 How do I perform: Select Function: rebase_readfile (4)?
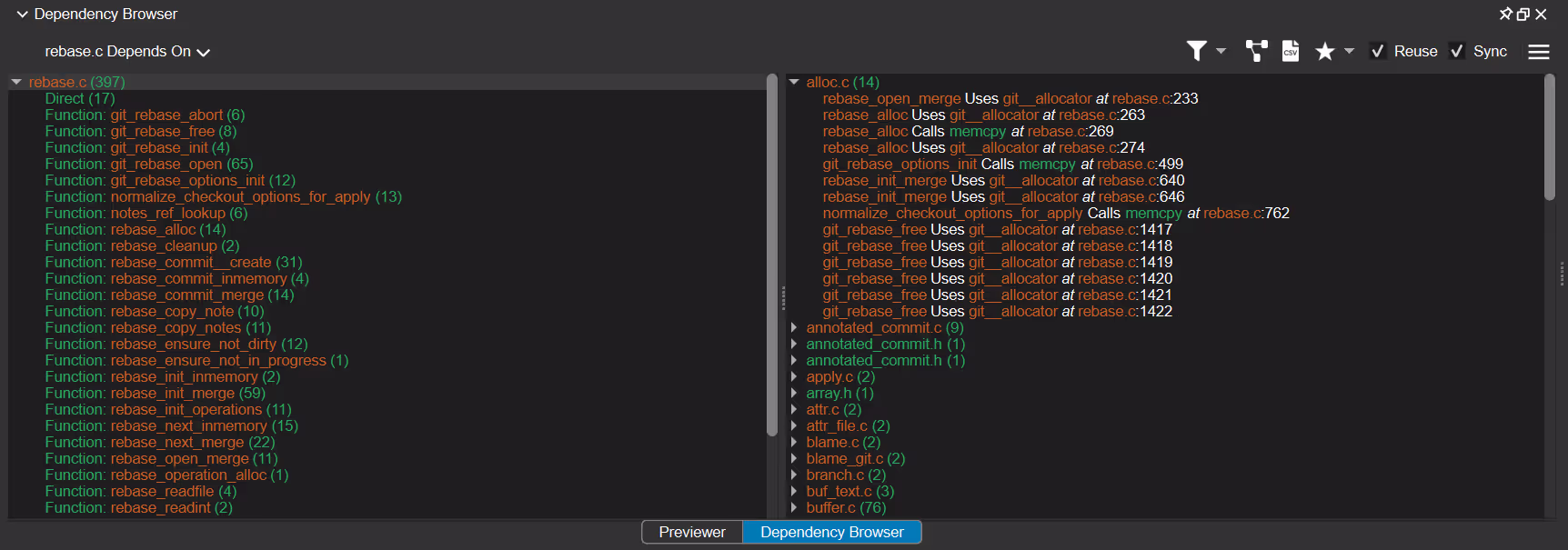click(141, 491)
